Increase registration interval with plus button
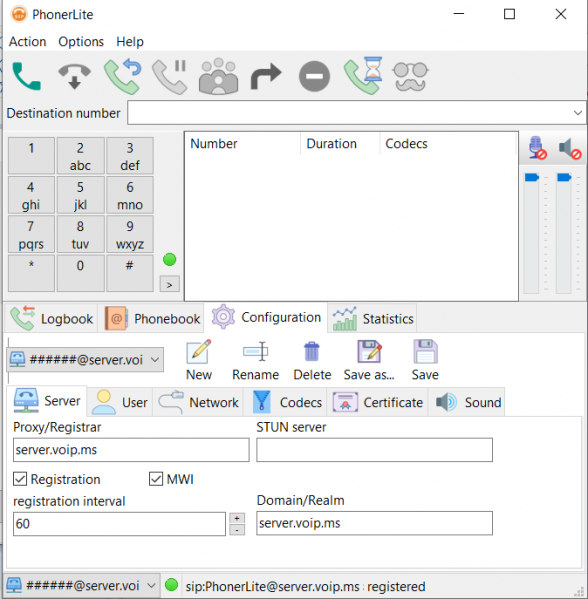This screenshot has width=588, height=599. [x=237, y=518]
